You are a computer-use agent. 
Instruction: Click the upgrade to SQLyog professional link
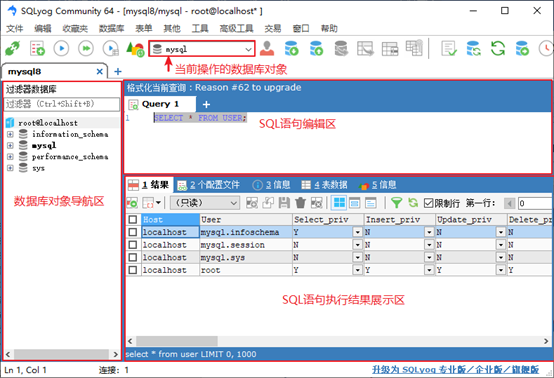tap(455, 370)
